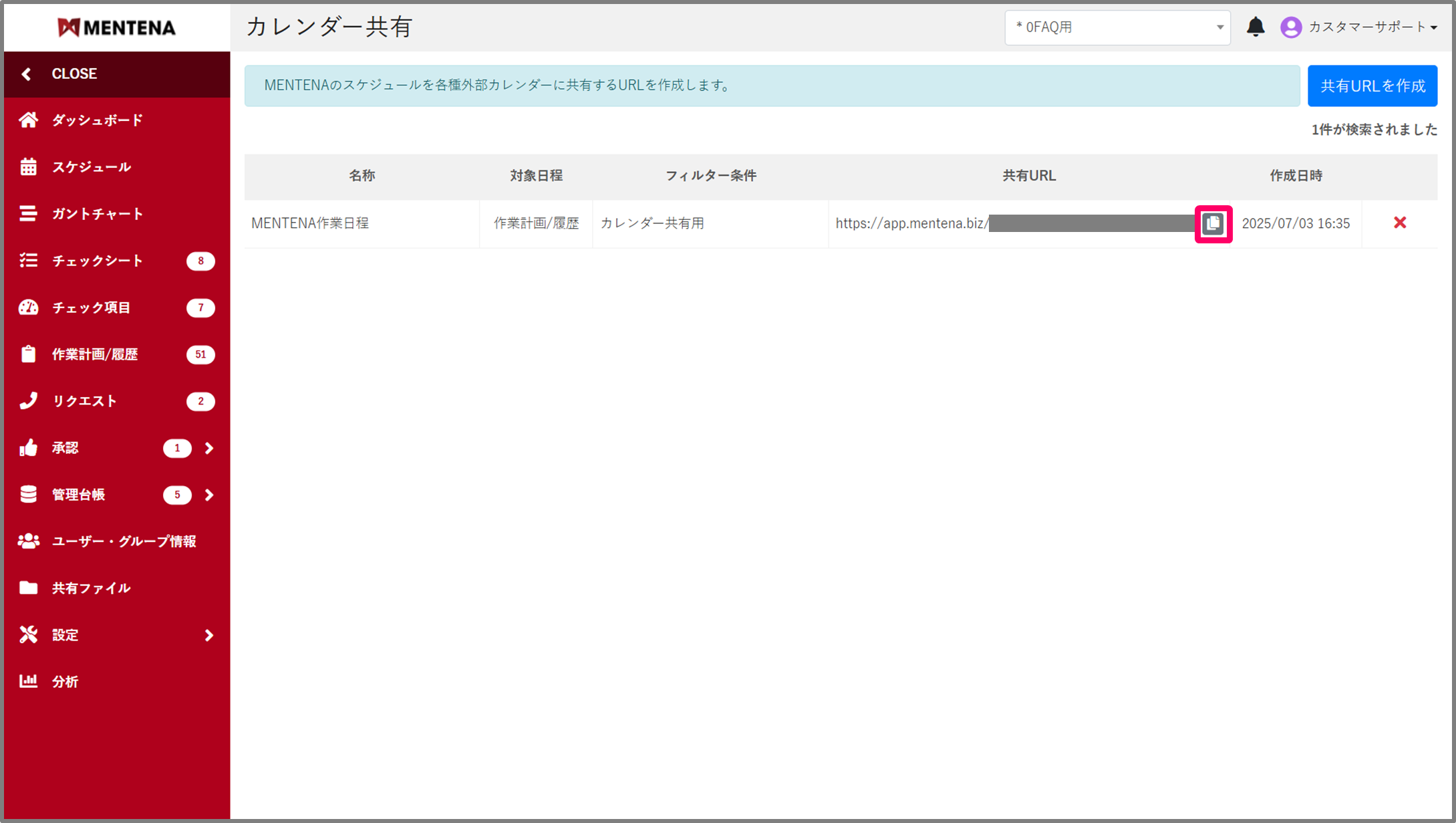Viewport: 1456px width, 823px height.
Task: Expand the 管理台帳 submenu chevron
Action: 209,495
